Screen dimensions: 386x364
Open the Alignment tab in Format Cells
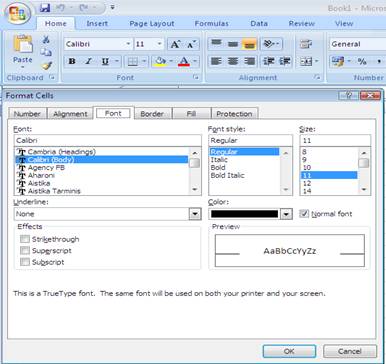click(70, 114)
